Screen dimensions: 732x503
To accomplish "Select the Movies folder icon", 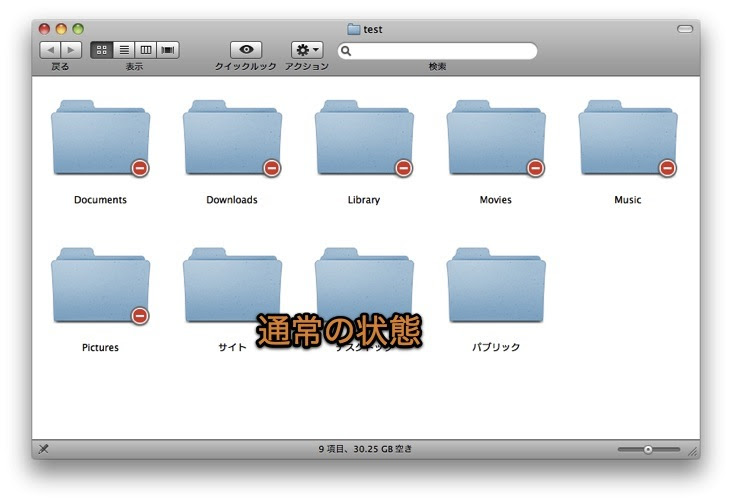I will pos(496,138).
